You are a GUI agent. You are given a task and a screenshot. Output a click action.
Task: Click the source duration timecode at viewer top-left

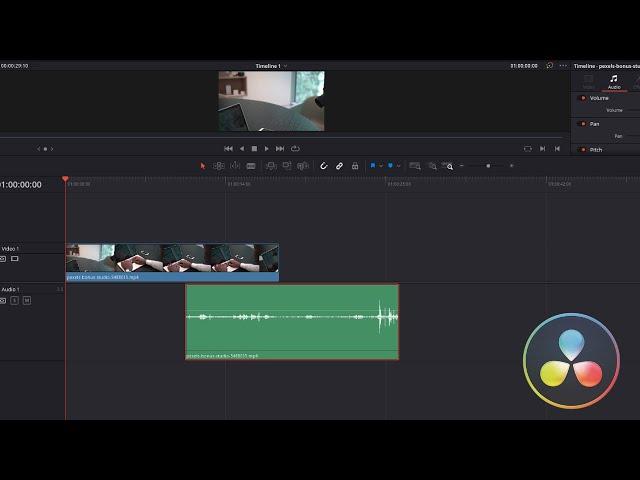[x=14, y=66]
